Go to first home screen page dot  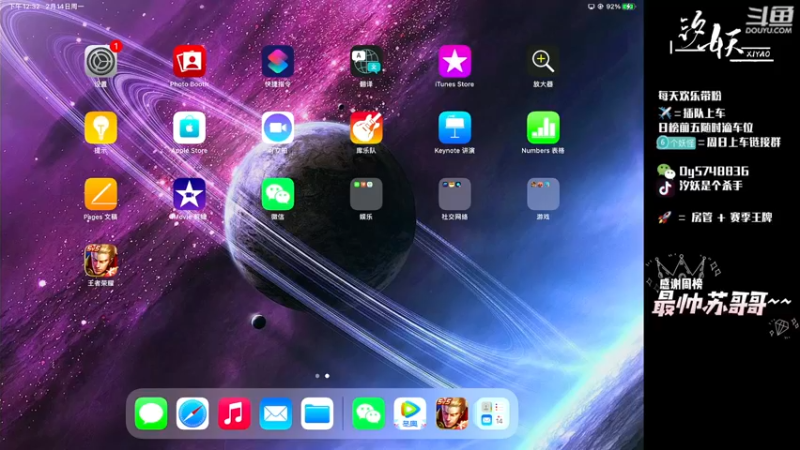[317, 376]
